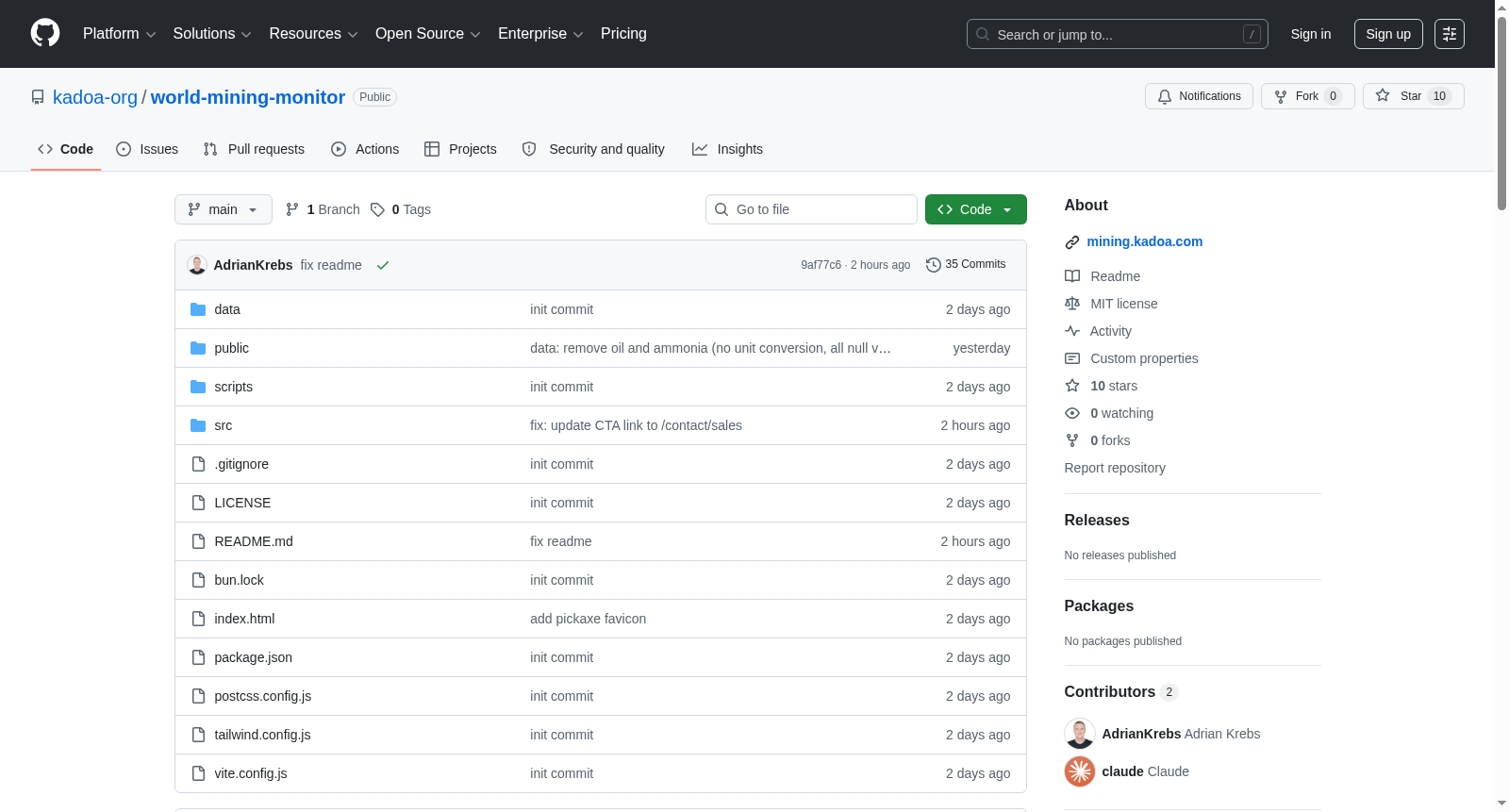The height and width of the screenshot is (812, 1509).
Task: Click the Custom properties icon
Action: [x=1072, y=358]
